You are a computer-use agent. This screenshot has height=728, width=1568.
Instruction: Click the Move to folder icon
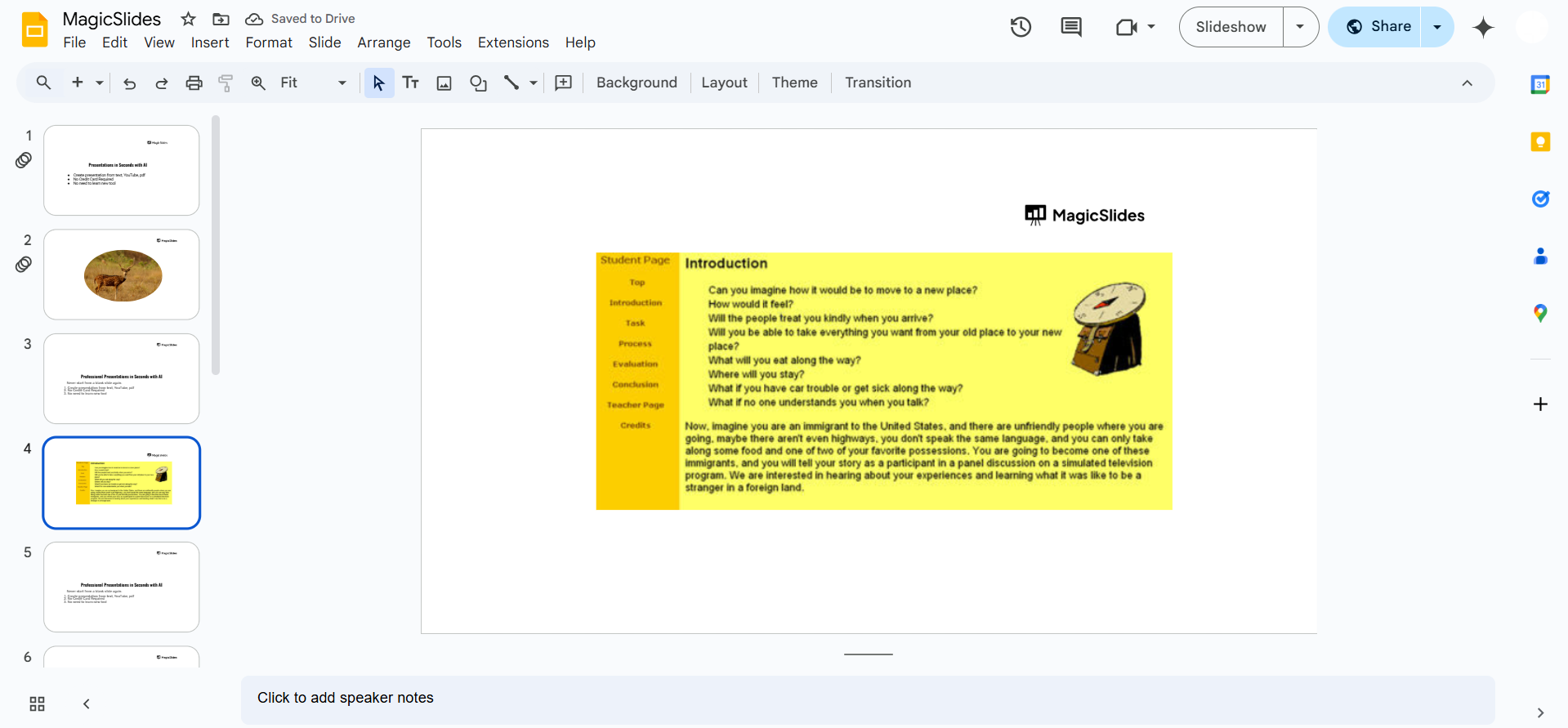(221, 19)
